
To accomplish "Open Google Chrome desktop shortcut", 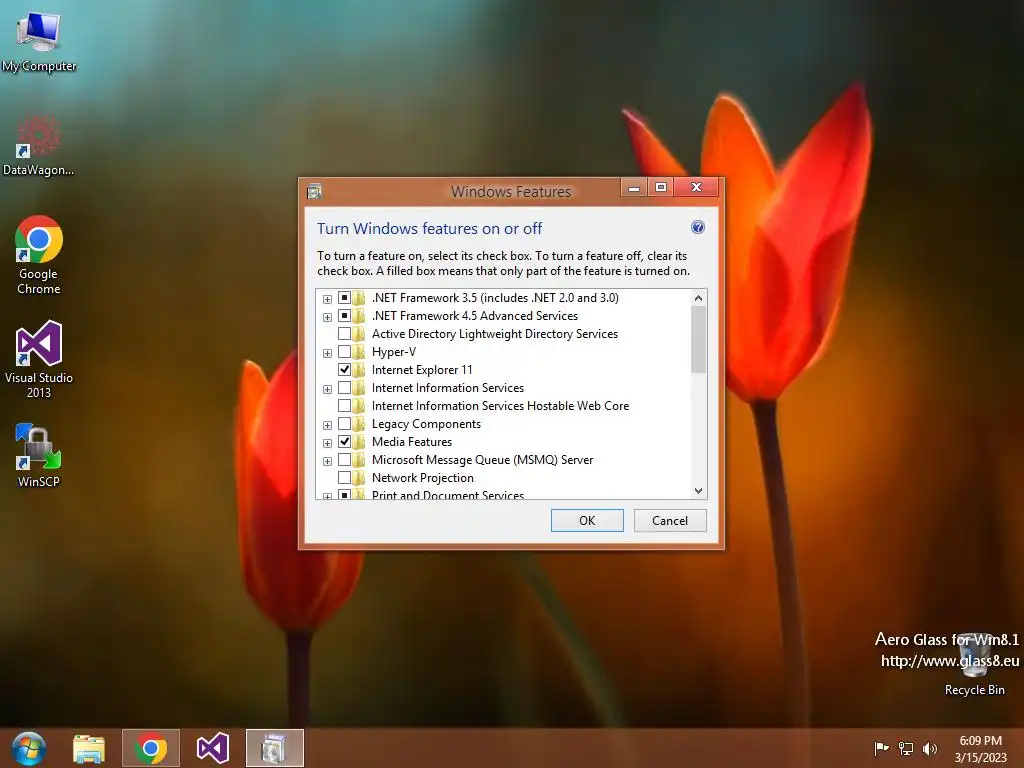I will coord(39,255).
